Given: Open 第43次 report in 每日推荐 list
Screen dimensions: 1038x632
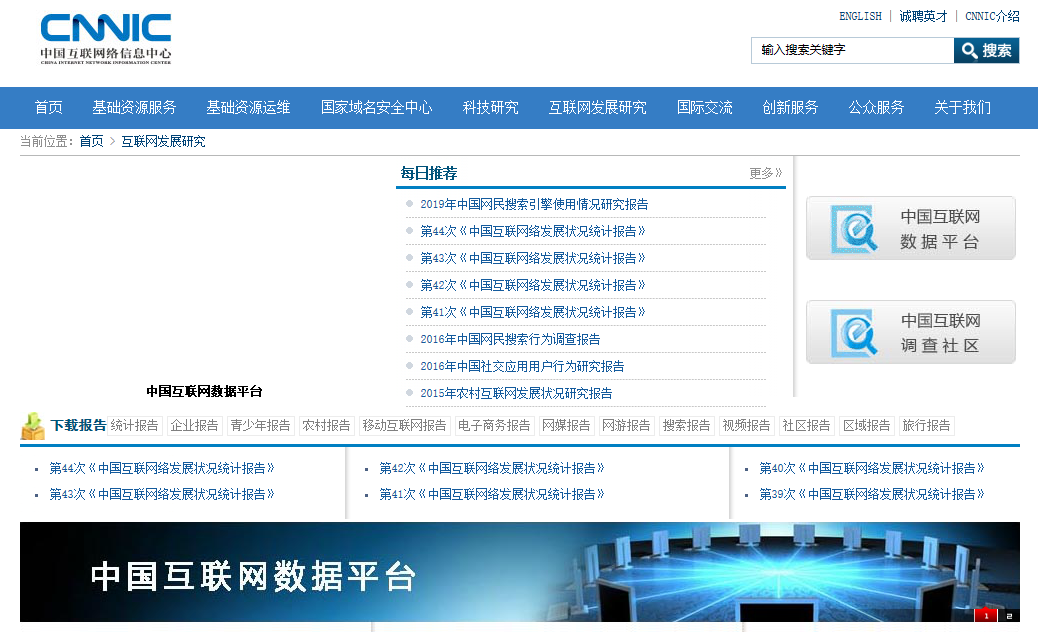Looking at the screenshot, I should coord(533,258).
